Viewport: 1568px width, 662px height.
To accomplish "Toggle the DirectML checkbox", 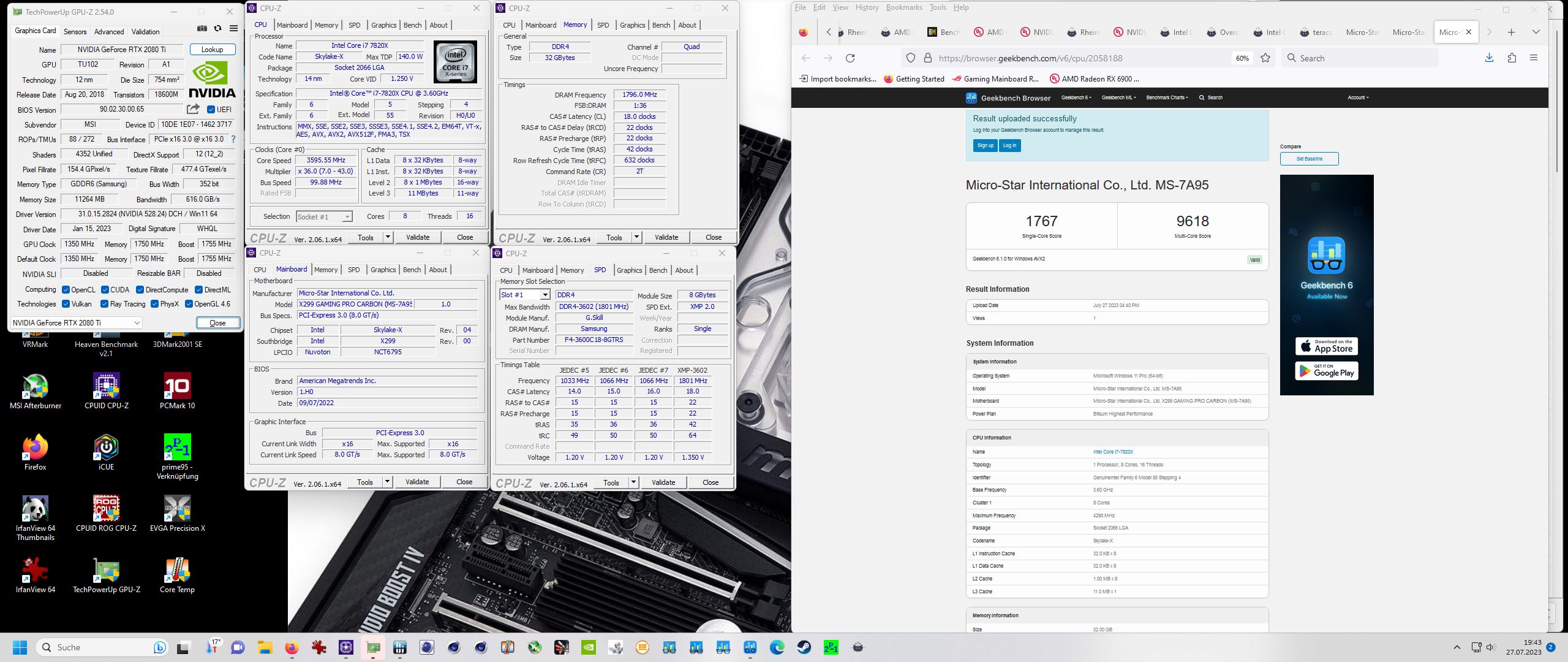I will coord(198,290).
